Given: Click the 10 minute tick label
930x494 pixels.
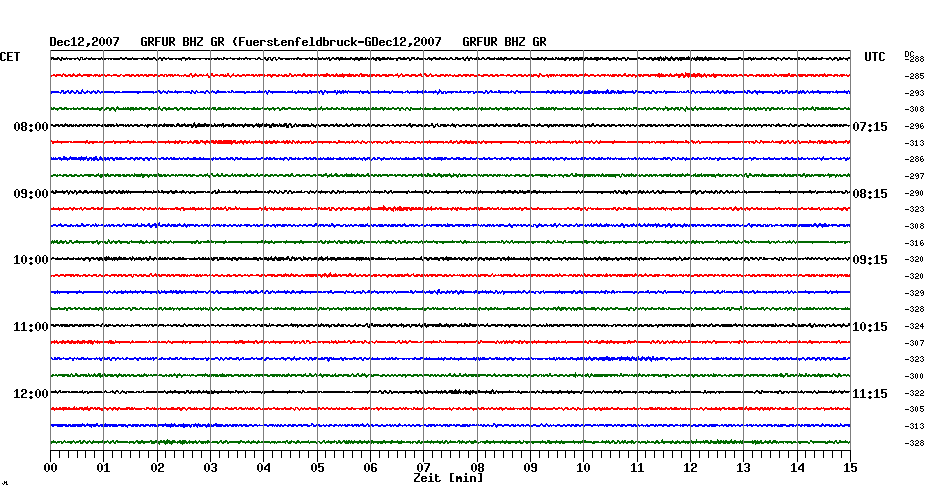Looking at the screenshot, I should [x=584, y=468].
